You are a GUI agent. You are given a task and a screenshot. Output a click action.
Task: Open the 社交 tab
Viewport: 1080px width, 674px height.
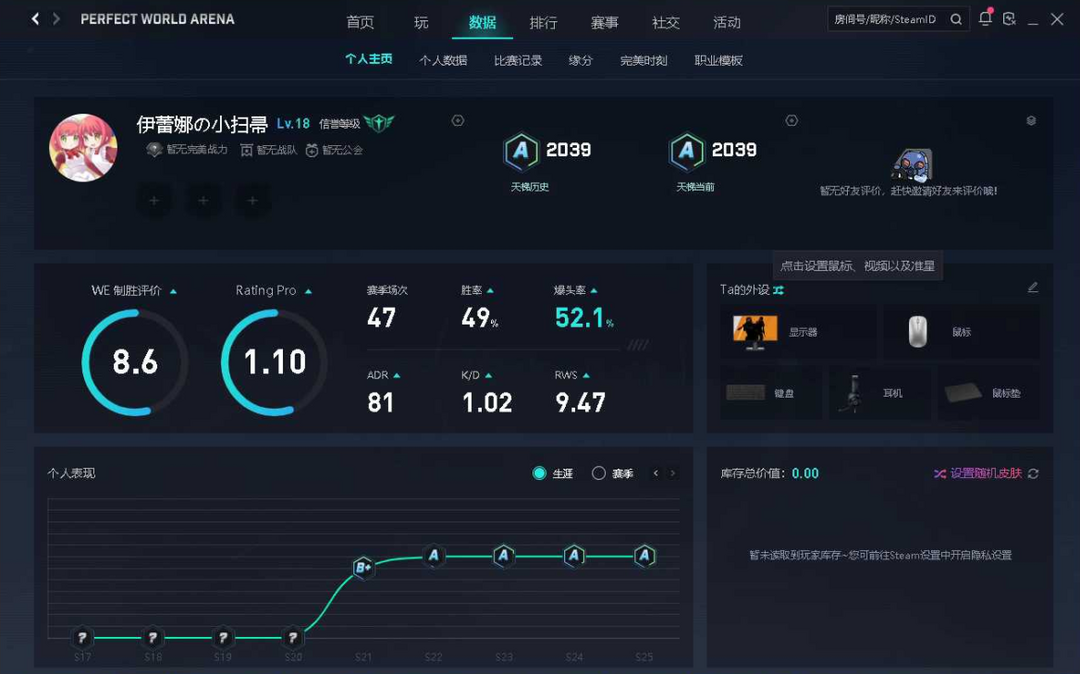coord(665,23)
